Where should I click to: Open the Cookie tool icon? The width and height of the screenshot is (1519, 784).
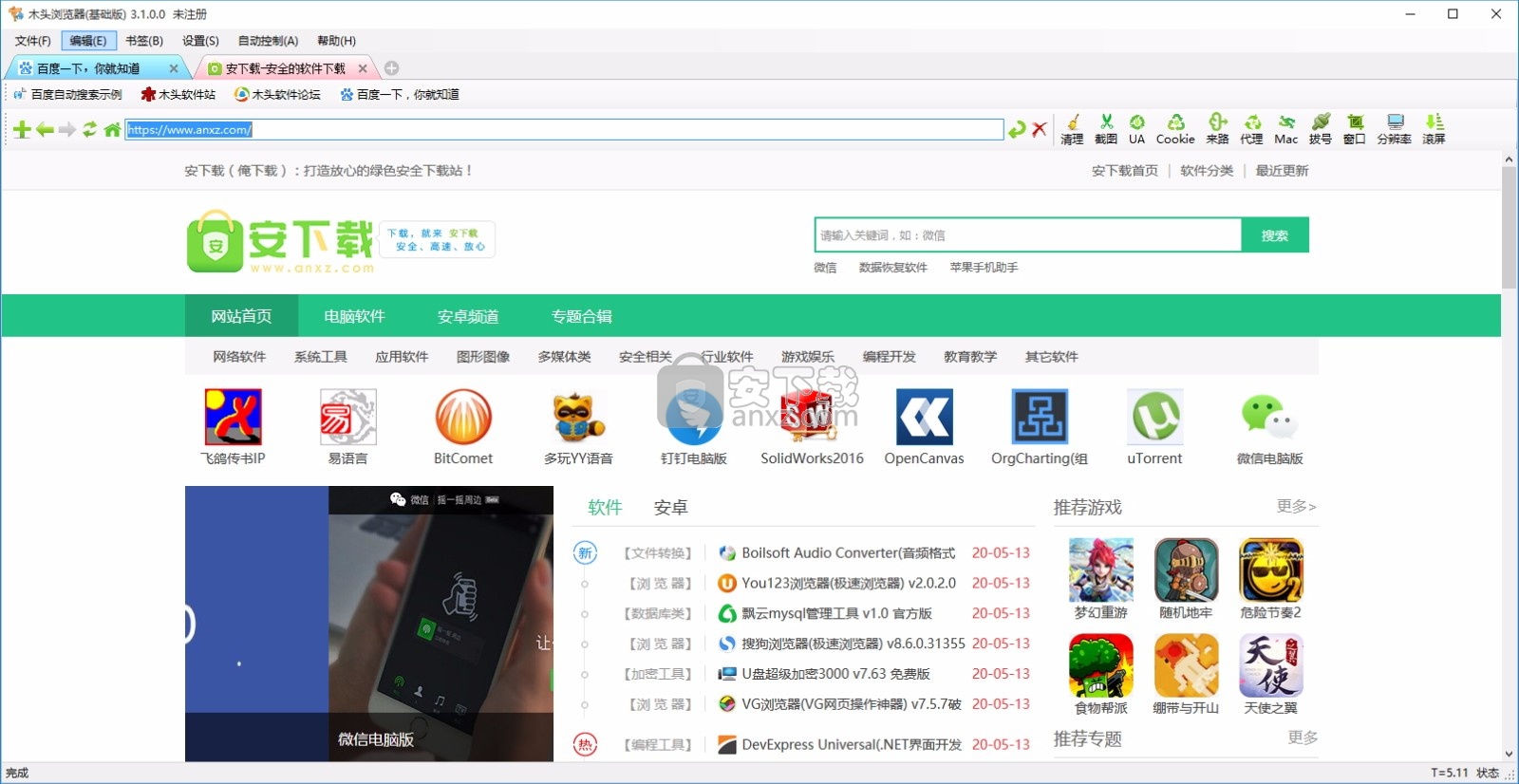(x=1175, y=129)
